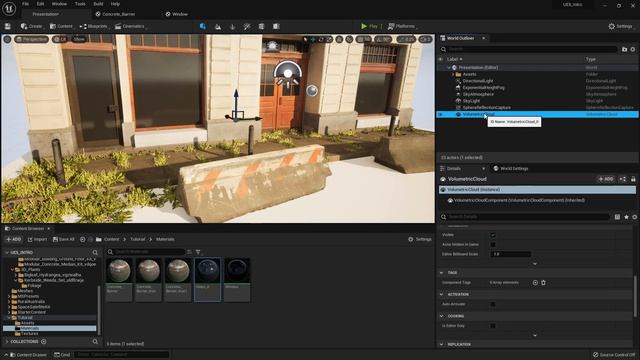Open the Edit menu

coord(40,4)
